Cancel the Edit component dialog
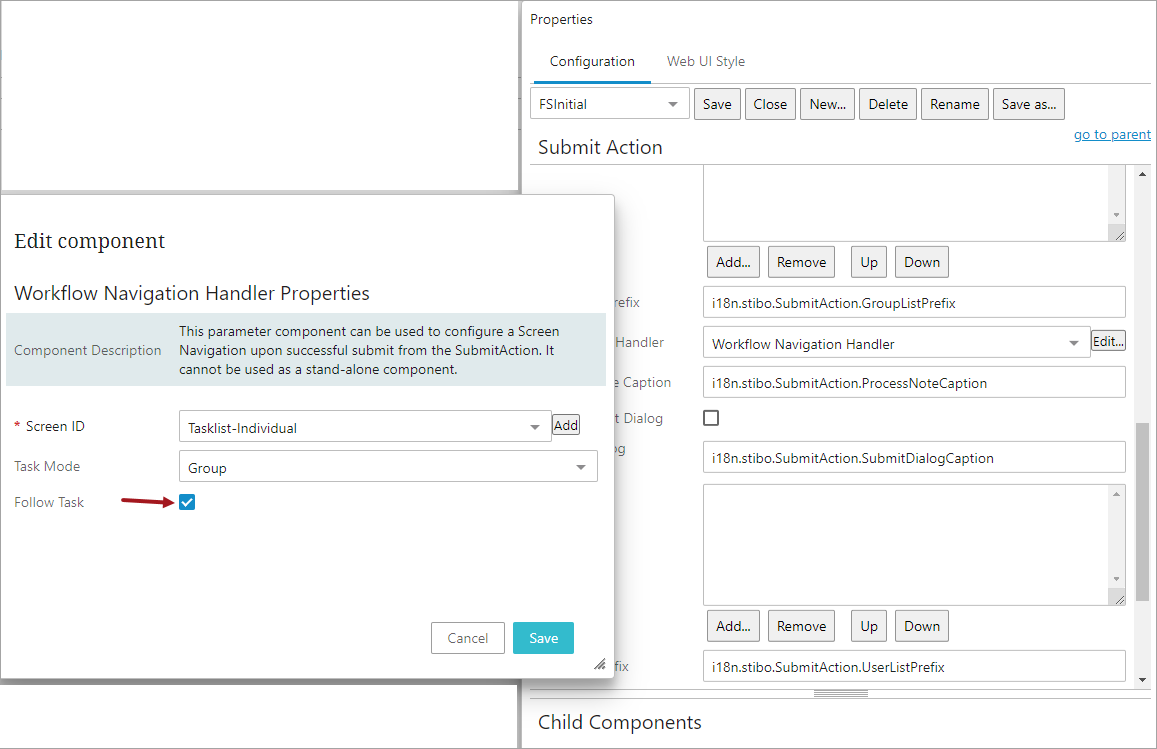This screenshot has height=749, width=1157. 468,638
